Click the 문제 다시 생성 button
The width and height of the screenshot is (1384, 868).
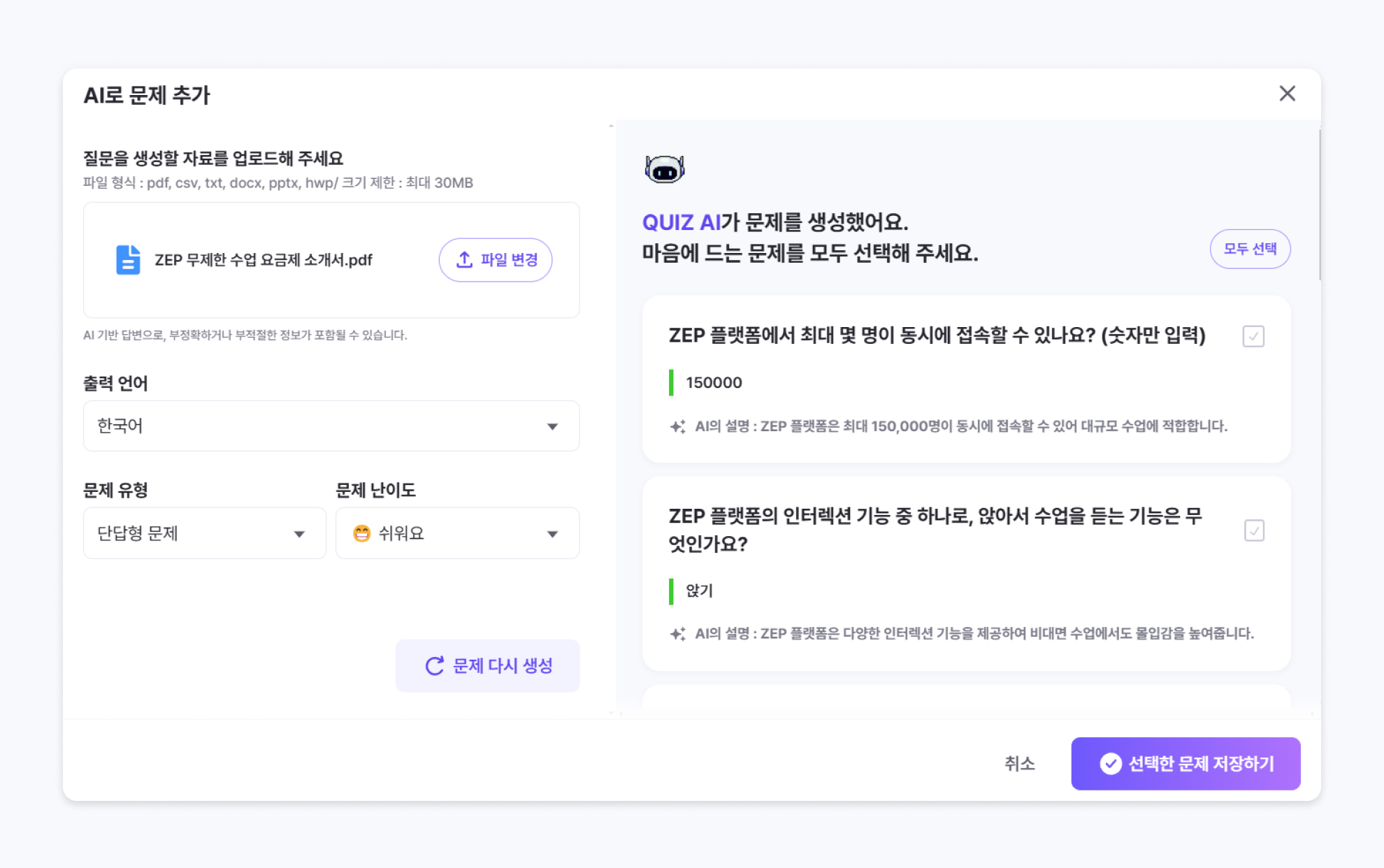(488, 666)
